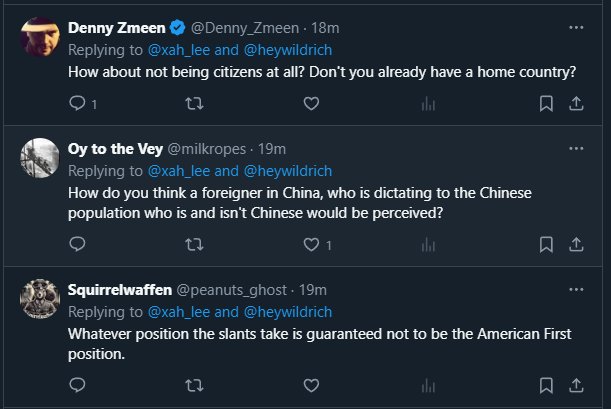Screen dimensions: 611x409
Task: View analytics for Denny Zmeen's tweet
Action: (428, 103)
